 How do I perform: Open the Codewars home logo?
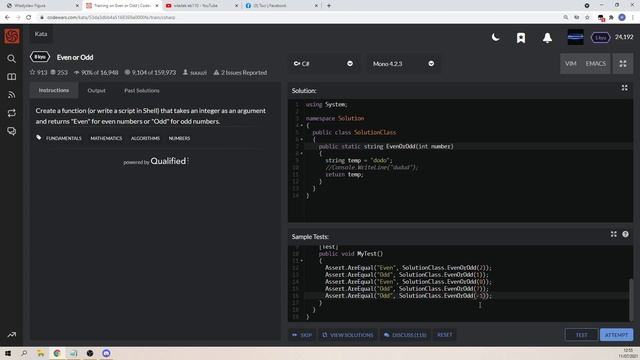click(x=11, y=36)
